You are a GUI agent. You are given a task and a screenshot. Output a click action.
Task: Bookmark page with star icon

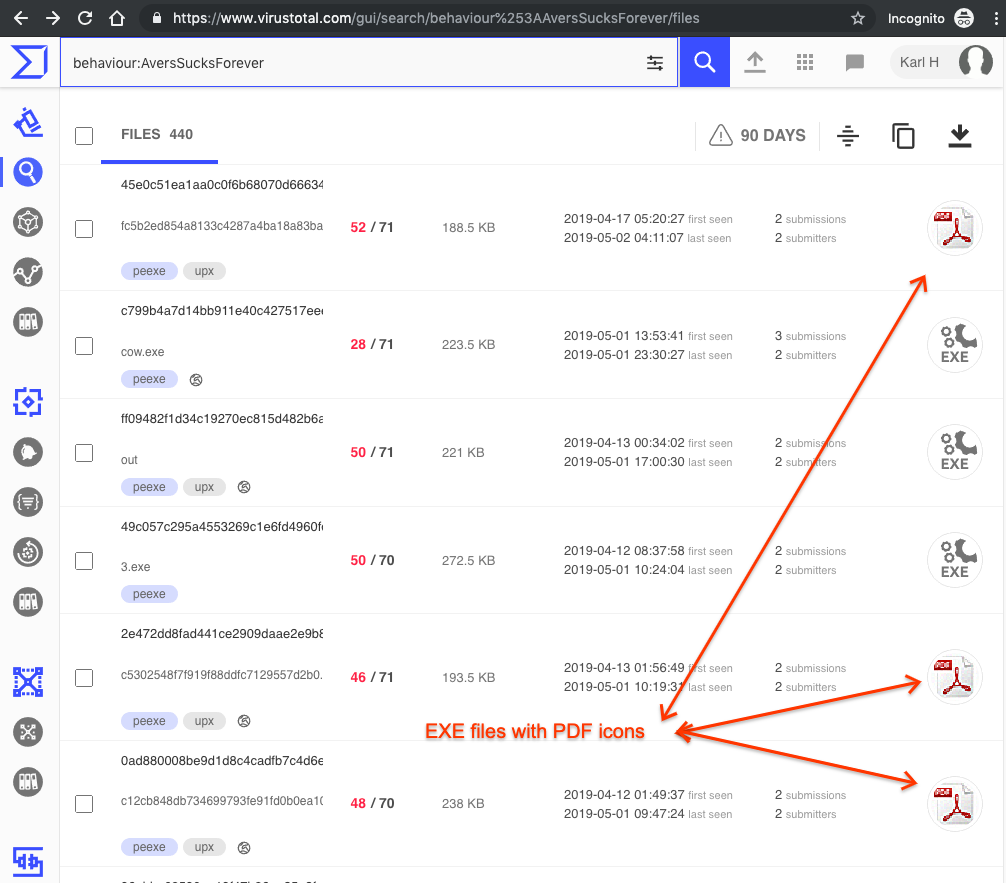[x=858, y=18]
